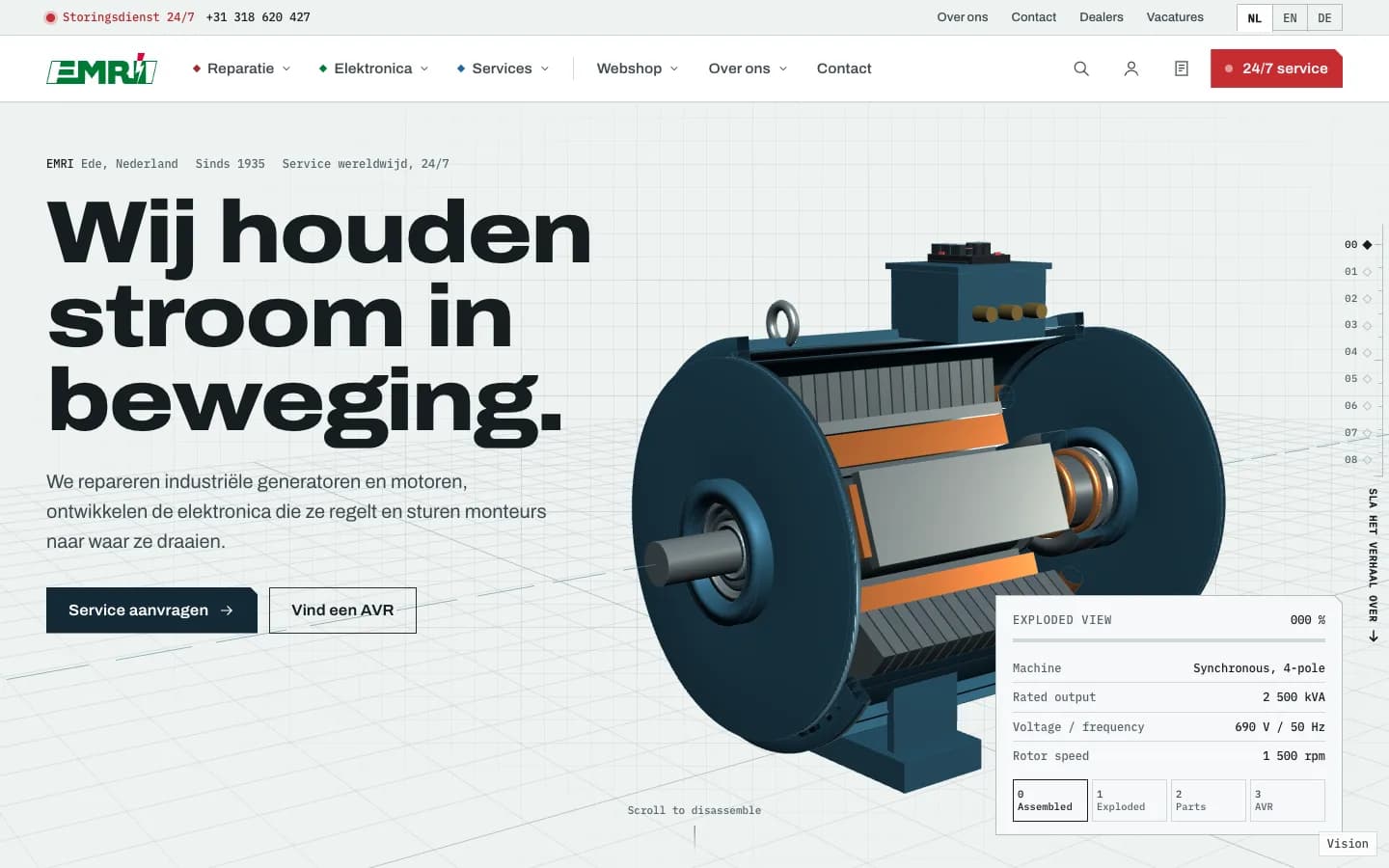This screenshot has width=1389, height=868.
Task: Jump to section marker 06
Action: click(1358, 406)
